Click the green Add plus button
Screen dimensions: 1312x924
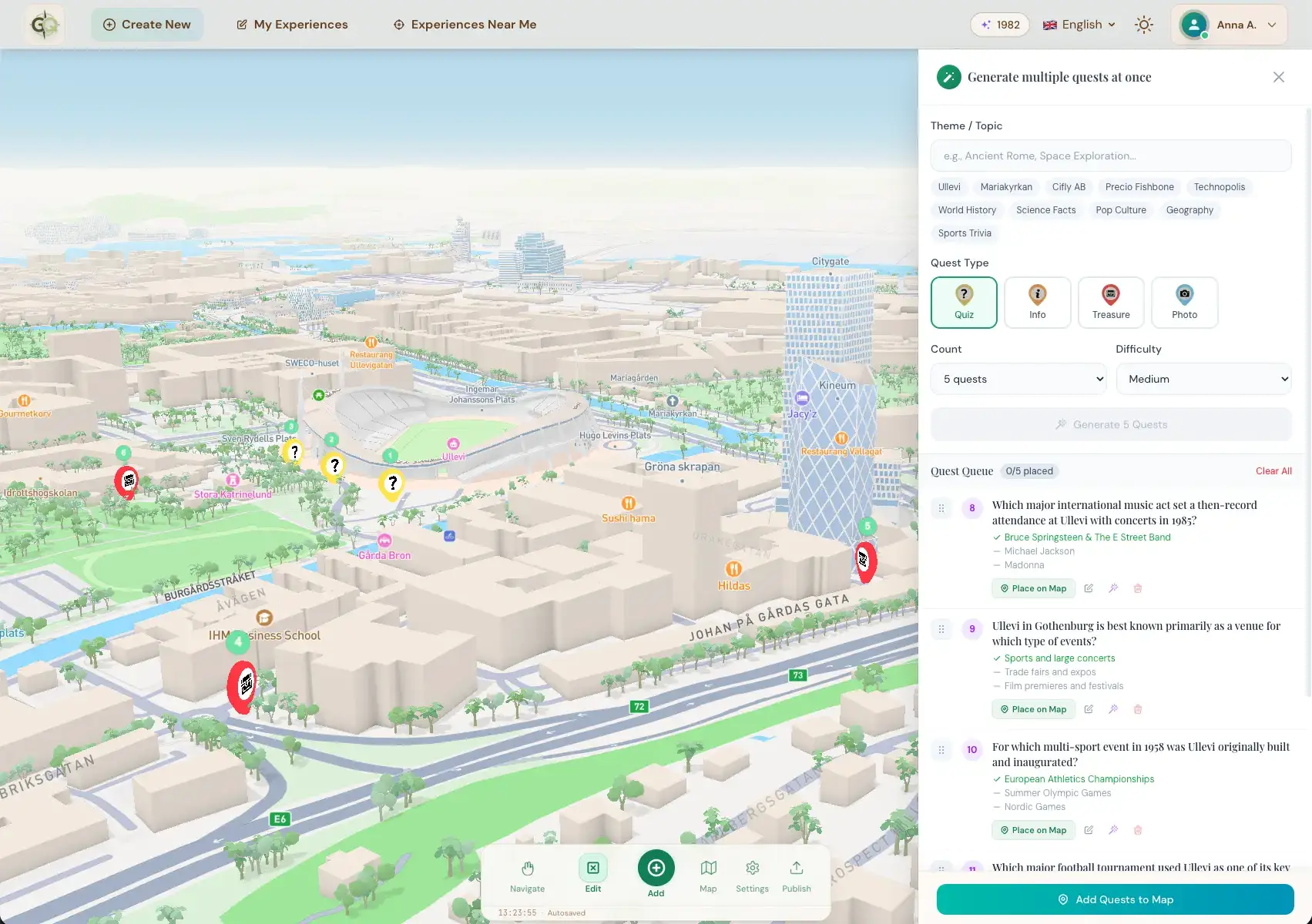656,869
